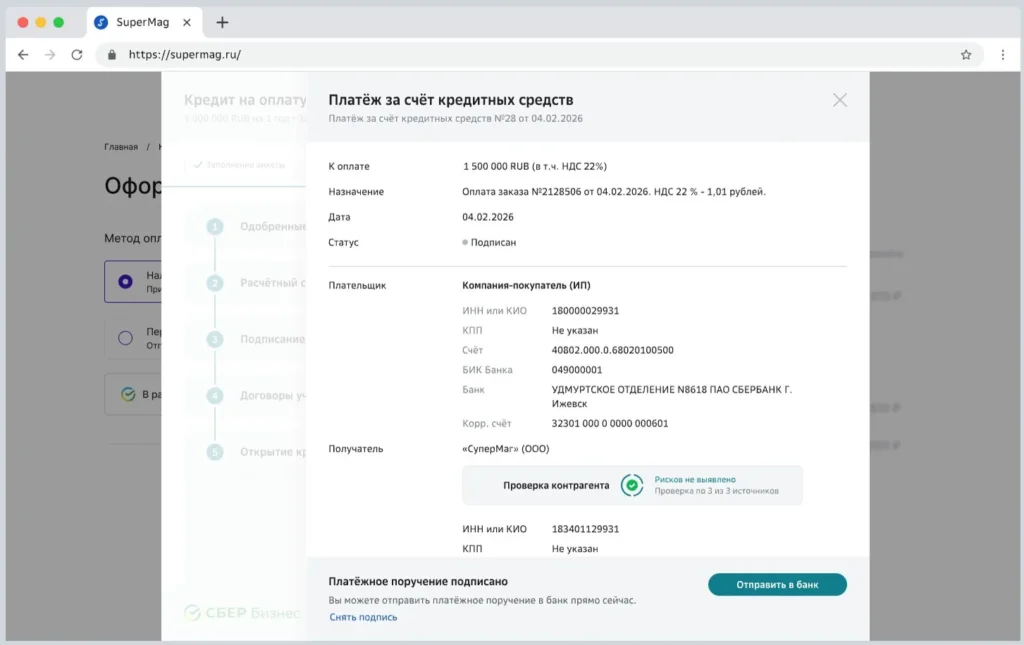Select the SuperMag browser tab
1024x645 pixels.
tap(144, 22)
